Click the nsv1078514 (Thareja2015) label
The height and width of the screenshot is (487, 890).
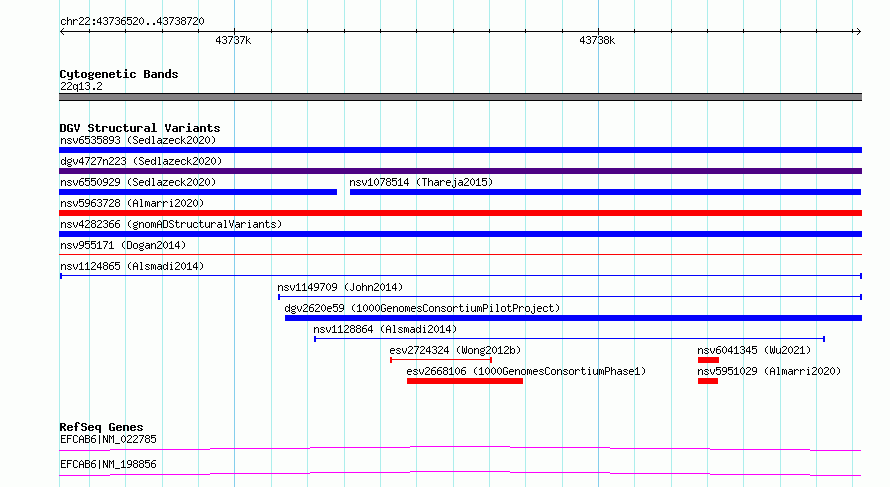[421, 182]
